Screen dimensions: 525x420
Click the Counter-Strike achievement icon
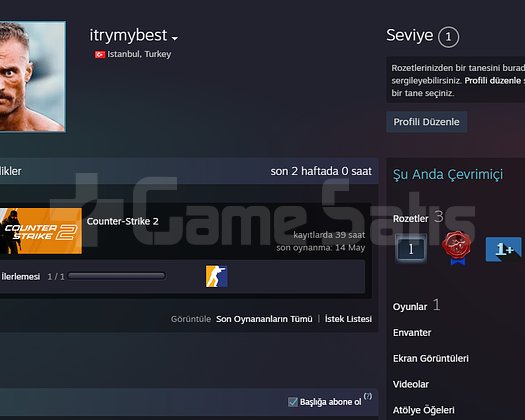coord(217,276)
